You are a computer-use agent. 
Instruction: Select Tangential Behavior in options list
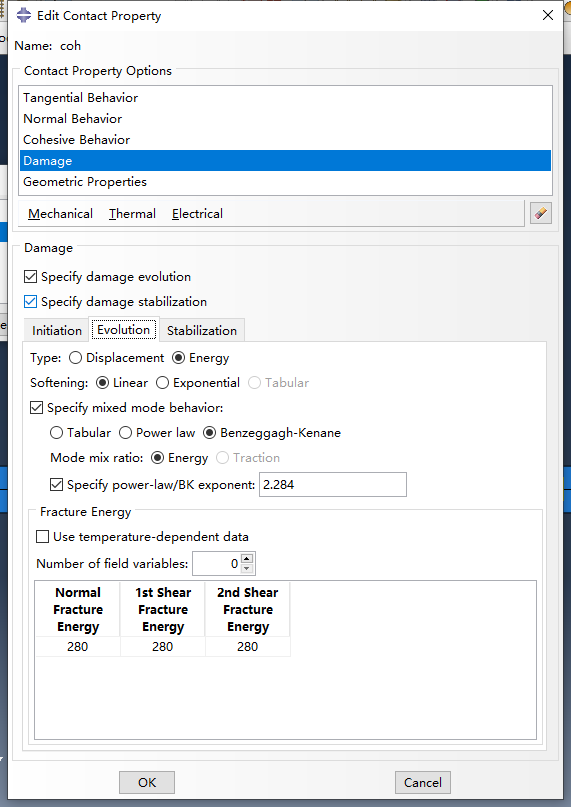click(285, 98)
